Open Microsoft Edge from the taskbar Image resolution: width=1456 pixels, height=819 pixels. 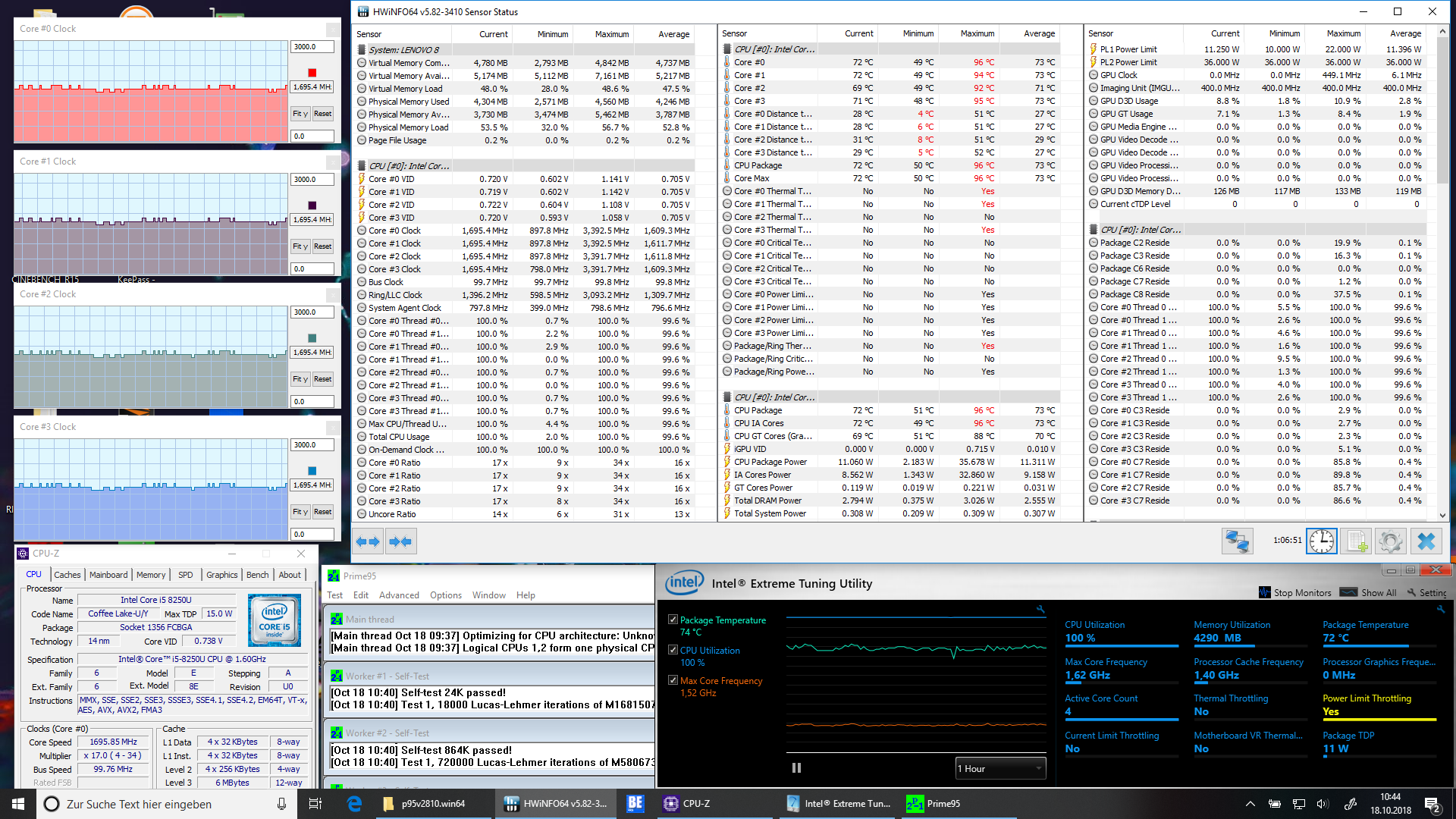pyautogui.click(x=354, y=804)
